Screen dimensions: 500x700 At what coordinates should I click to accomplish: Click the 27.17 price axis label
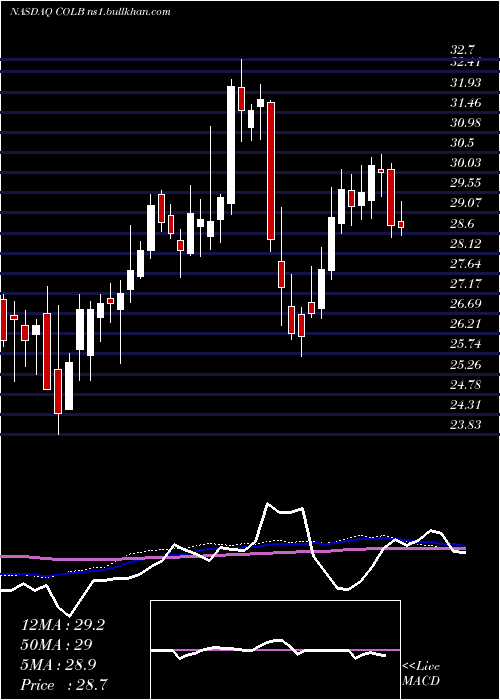(466, 284)
